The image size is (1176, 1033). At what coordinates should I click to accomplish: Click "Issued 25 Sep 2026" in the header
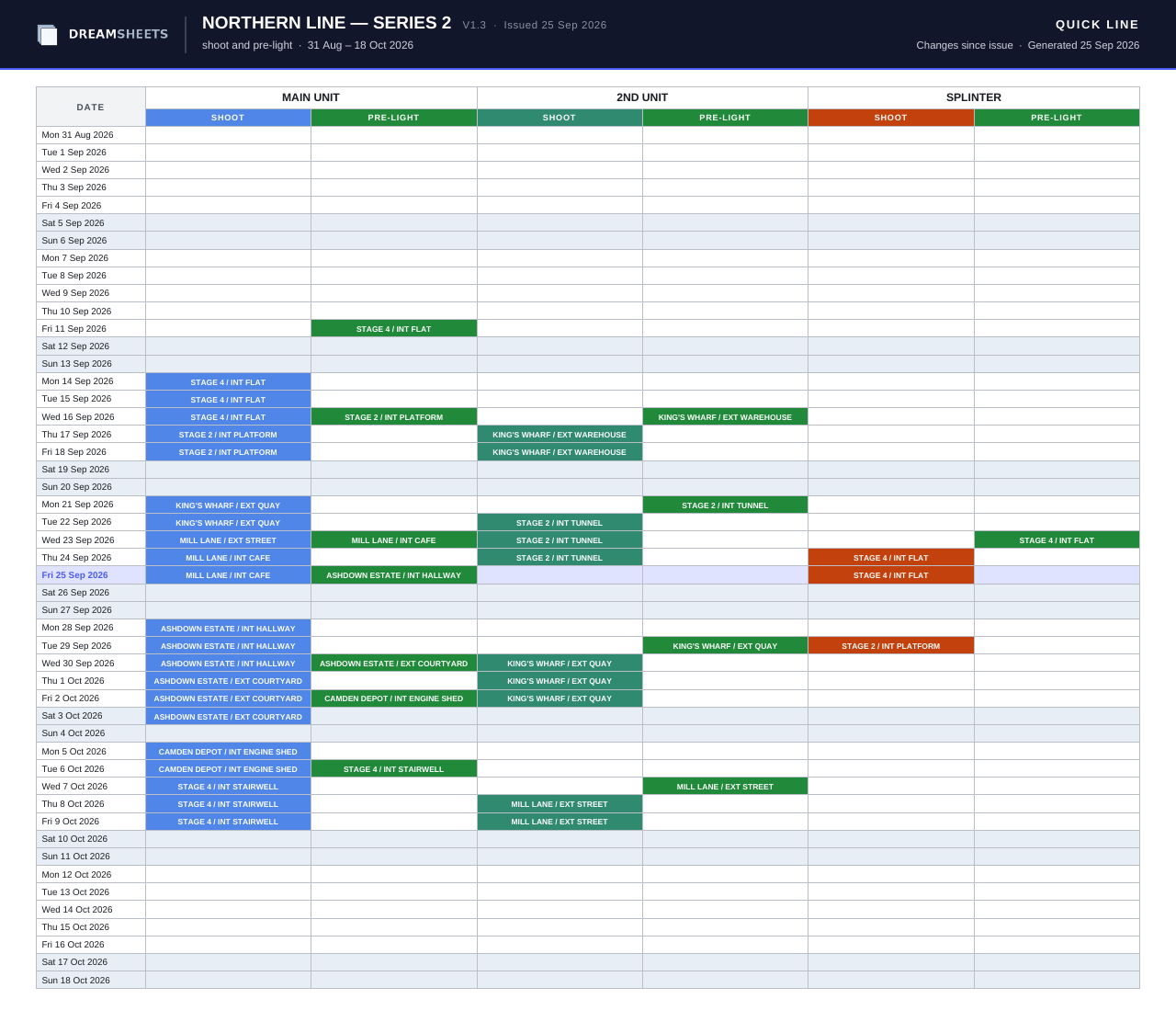[x=555, y=25]
